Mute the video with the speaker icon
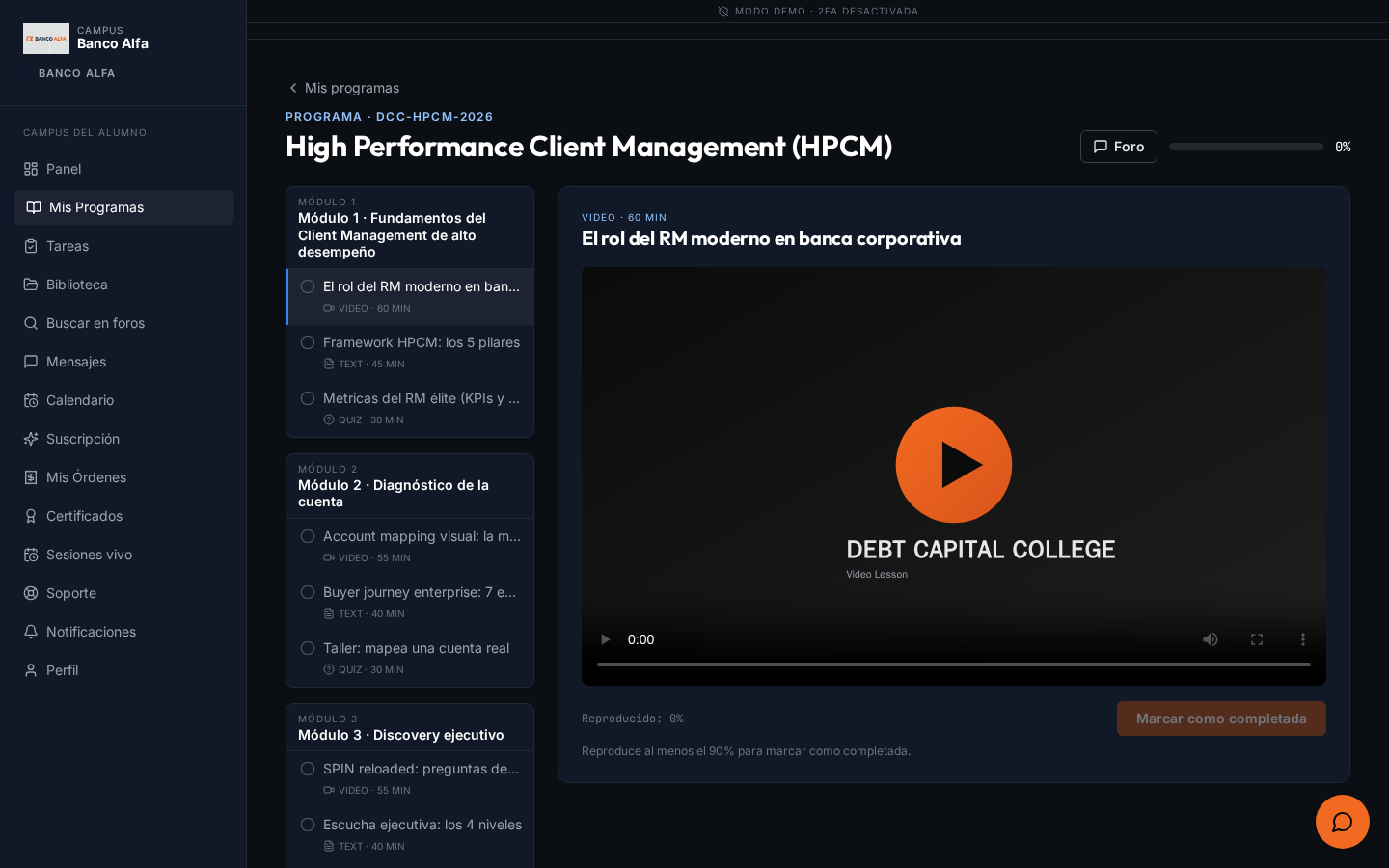The width and height of the screenshot is (1389, 868). point(1211,639)
